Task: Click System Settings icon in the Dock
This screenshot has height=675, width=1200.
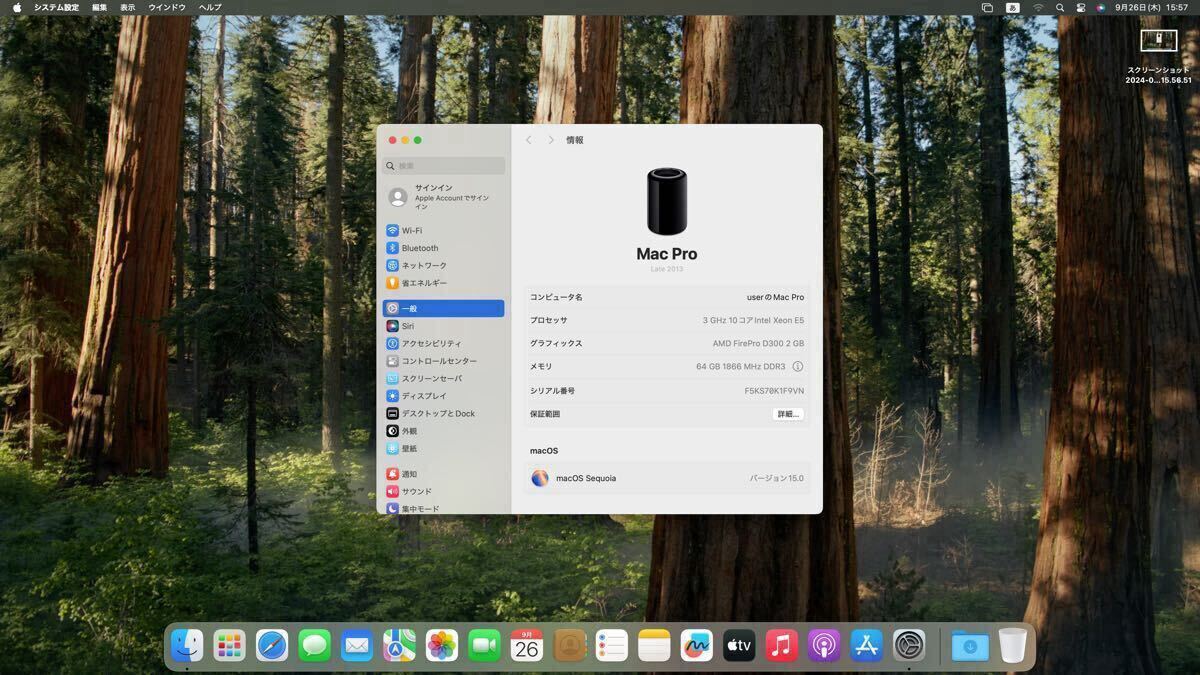Action: tap(909, 646)
